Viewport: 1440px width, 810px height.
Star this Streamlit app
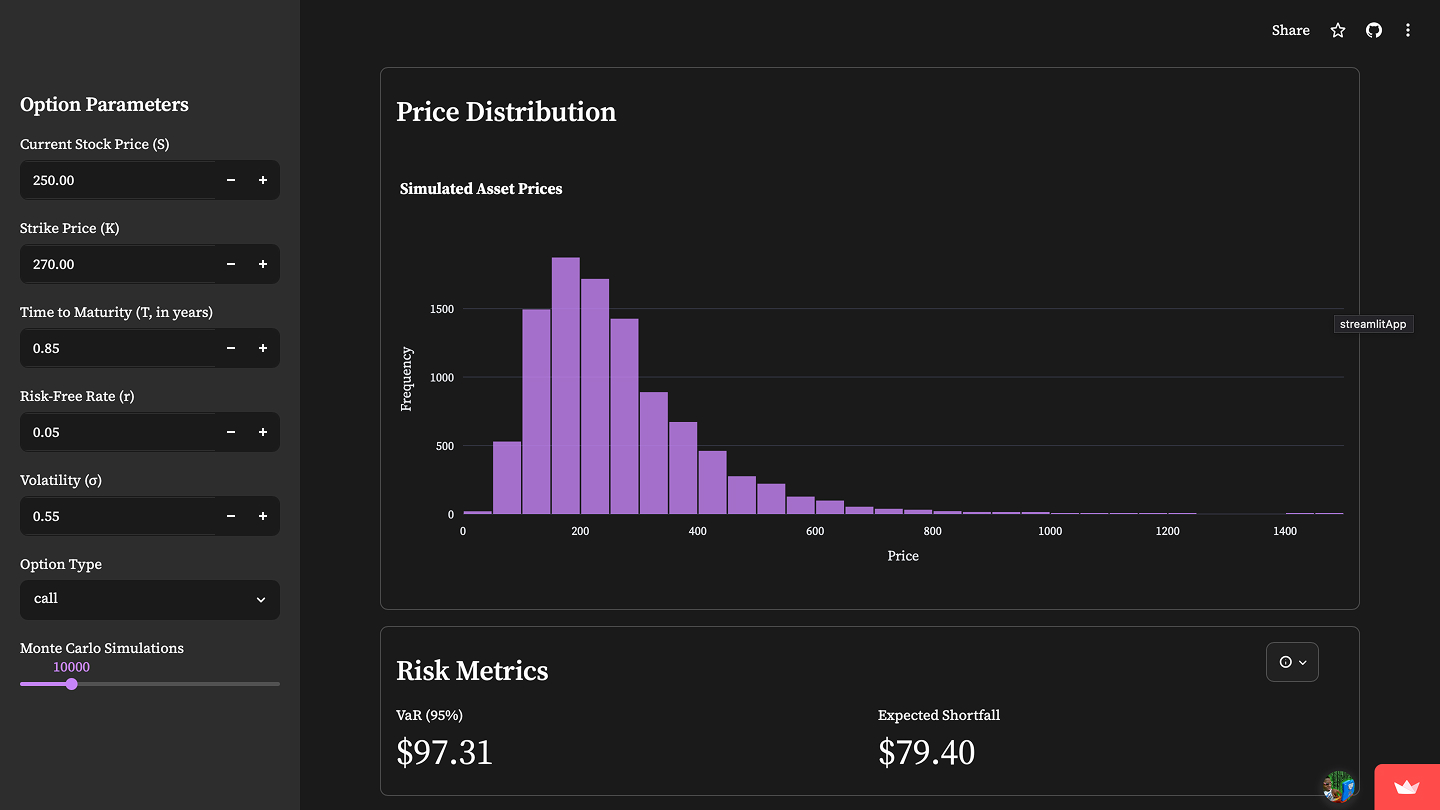tap(1338, 30)
